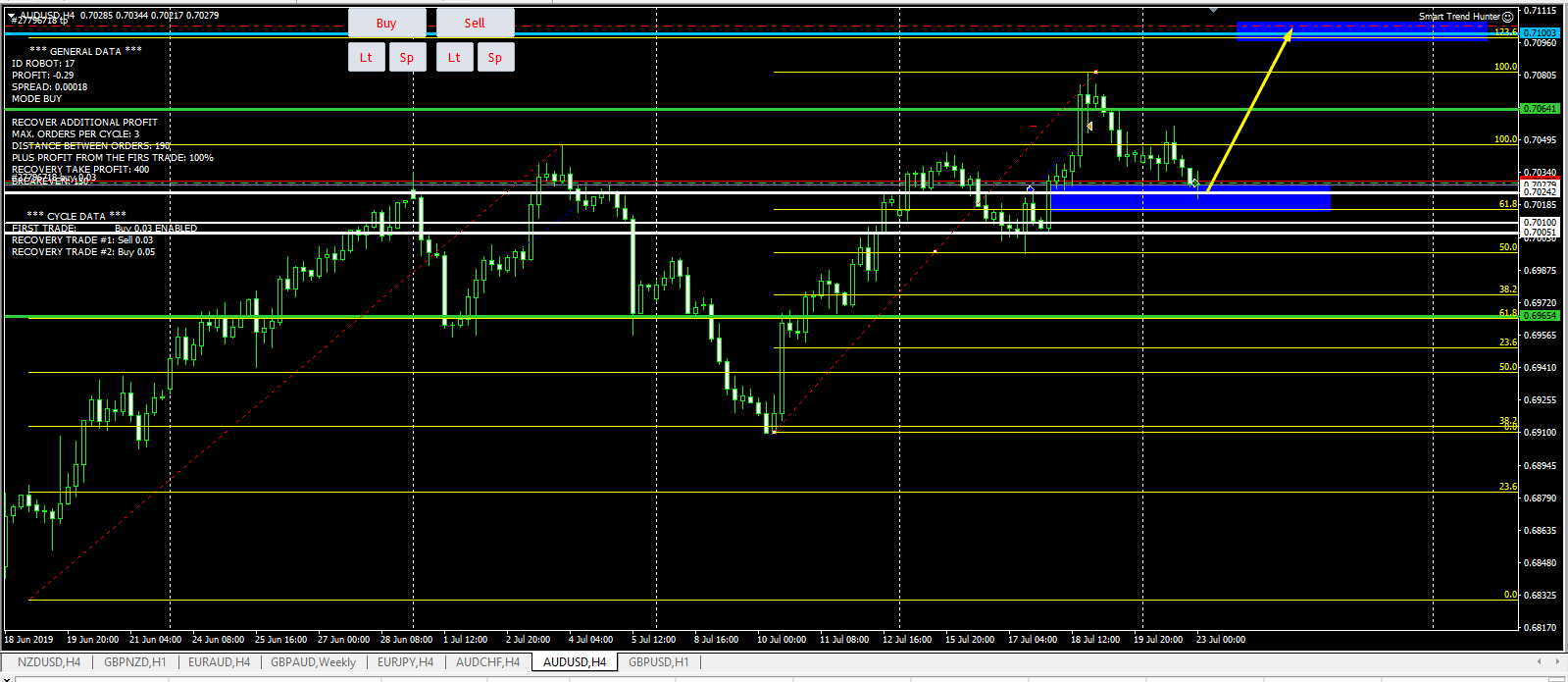1568x682 pixels.
Task: Select the upper blue target rectangle
Action: (x=1361, y=30)
